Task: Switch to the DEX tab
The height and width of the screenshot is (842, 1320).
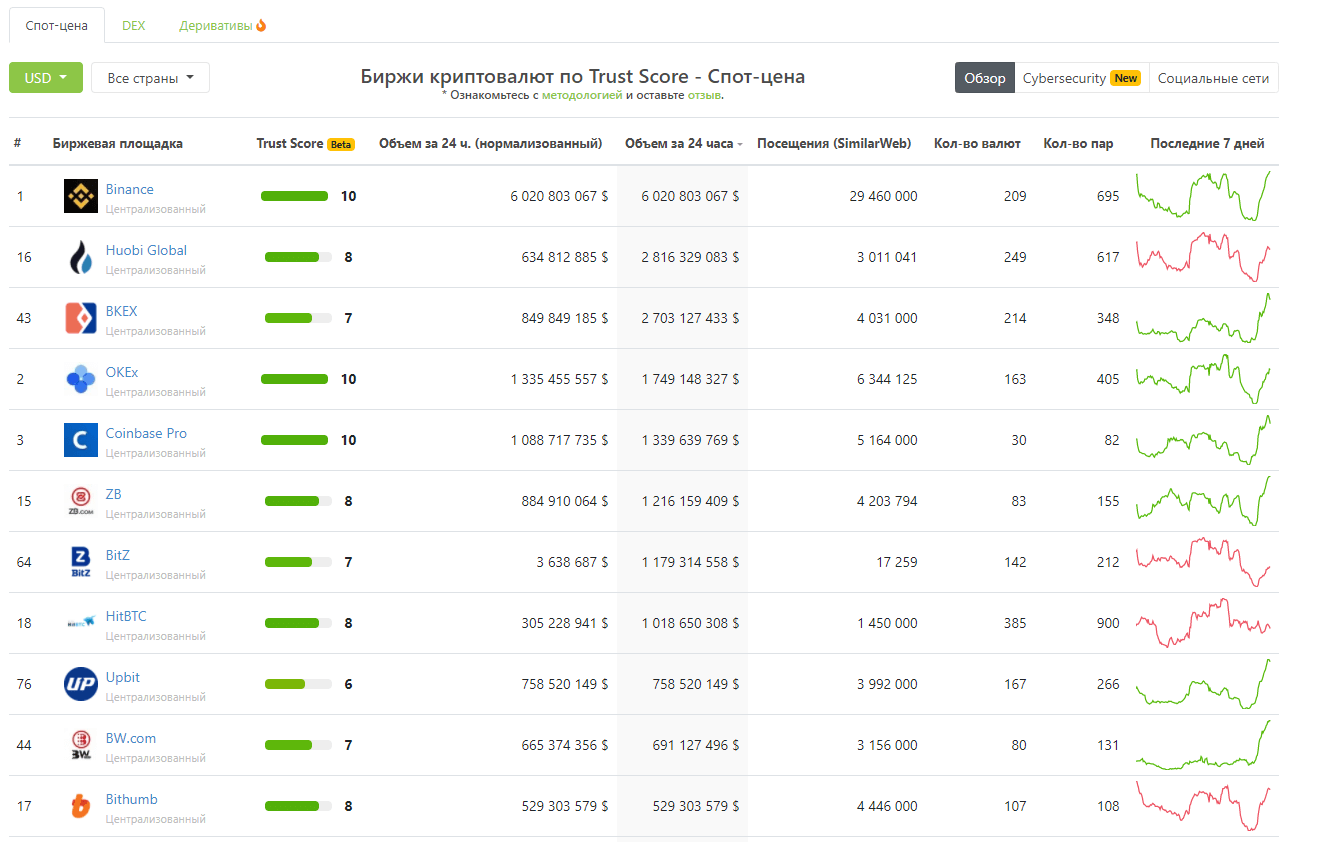Action: point(134,25)
